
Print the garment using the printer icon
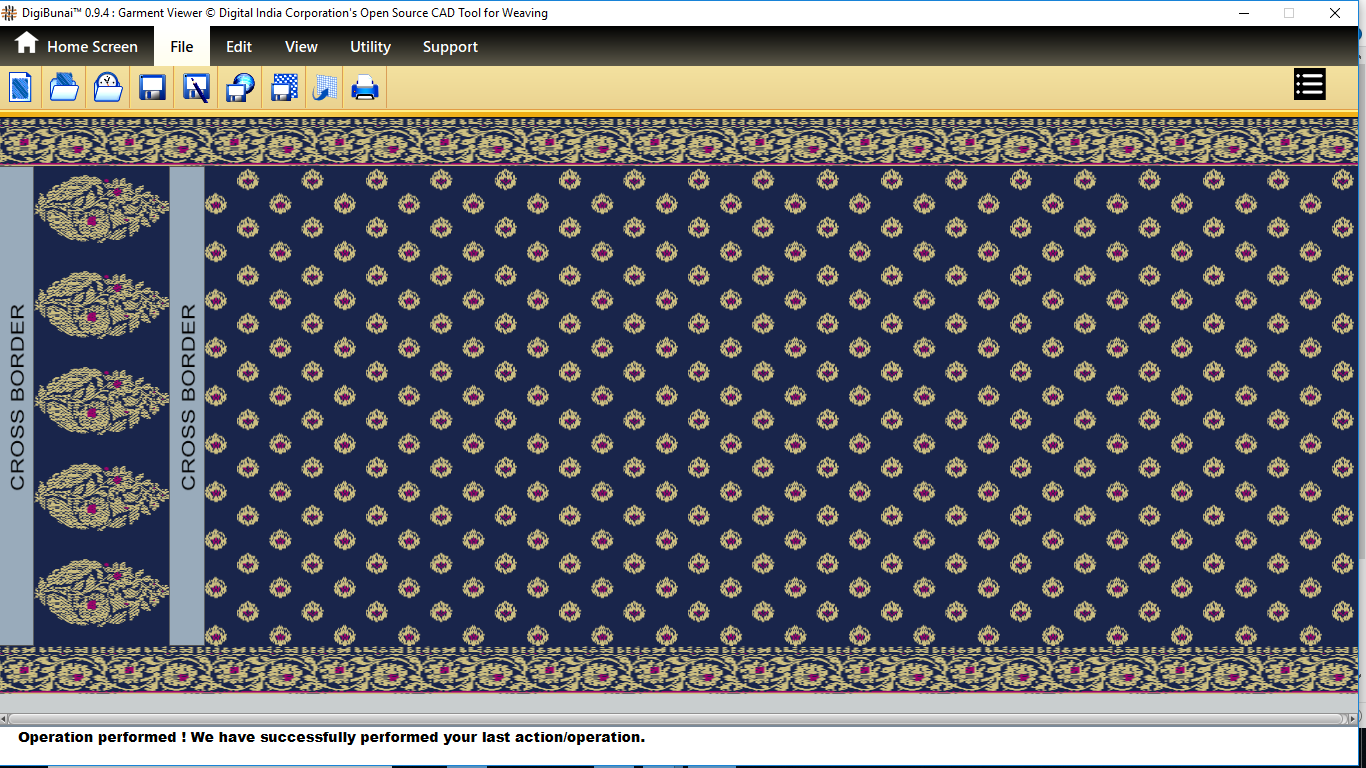pos(365,88)
